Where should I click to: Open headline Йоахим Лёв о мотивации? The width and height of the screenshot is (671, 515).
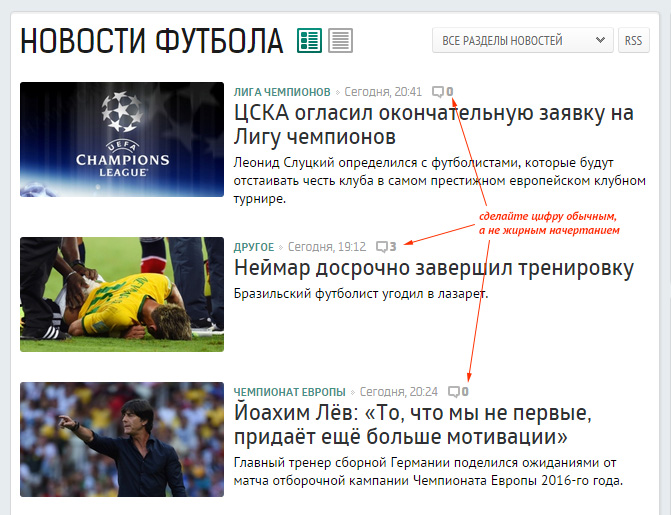click(x=413, y=425)
